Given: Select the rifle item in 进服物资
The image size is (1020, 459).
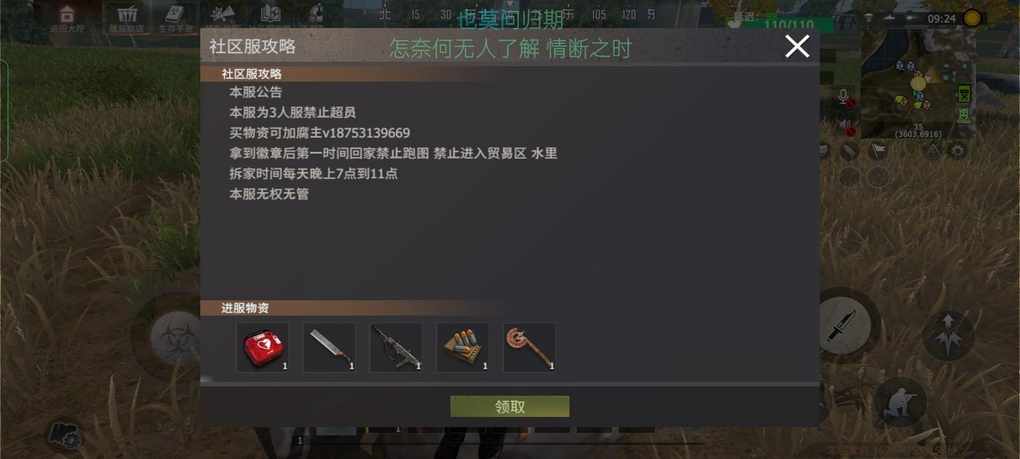Looking at the screenshot, I should pyautogui.click(x=396, y=348).
